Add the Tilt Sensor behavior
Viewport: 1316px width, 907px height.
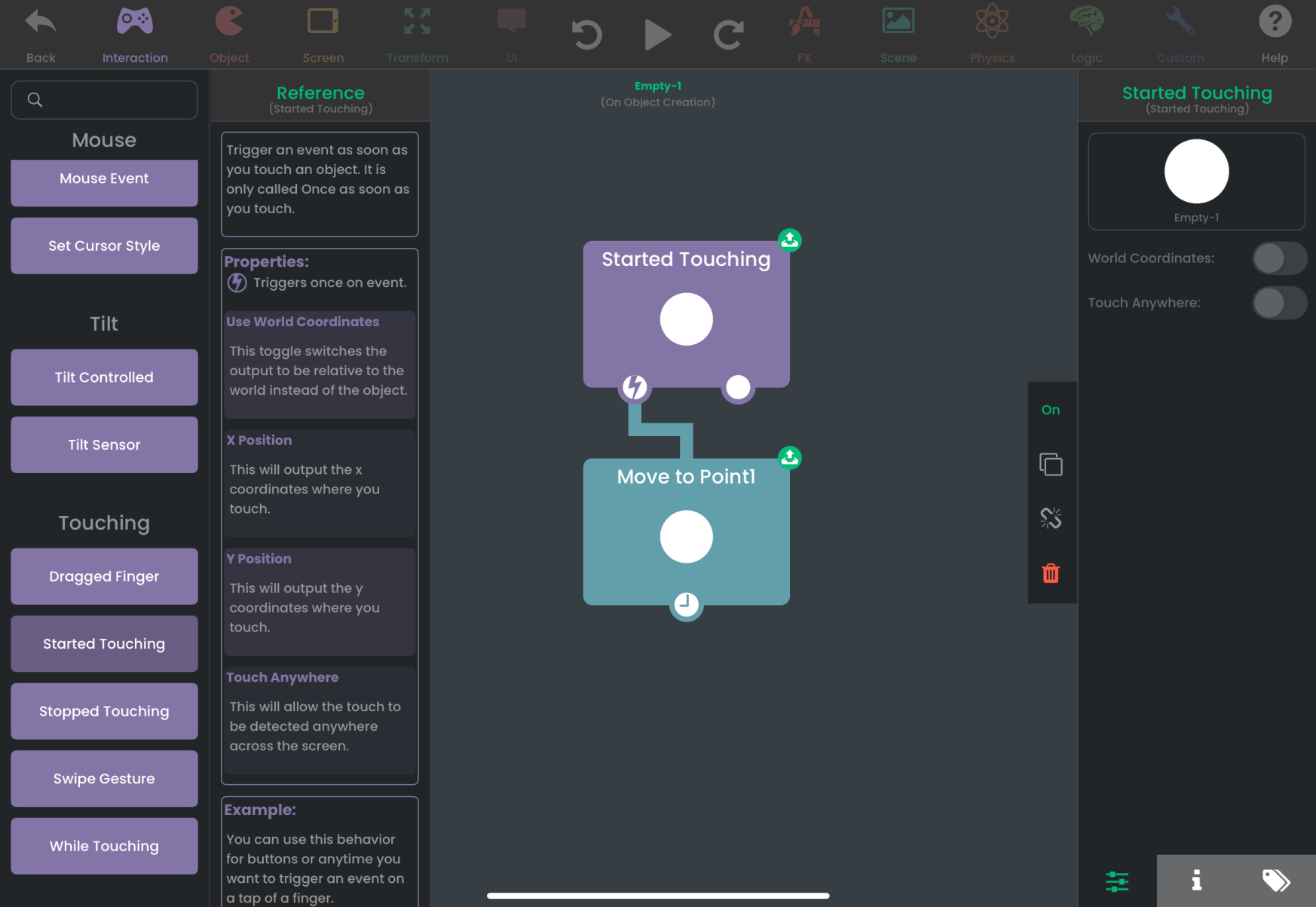(x=104, y=445)
